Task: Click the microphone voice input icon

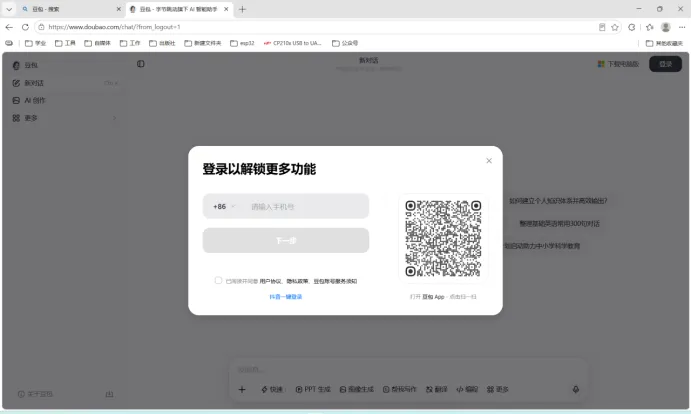Action: [x=576, y=389]
